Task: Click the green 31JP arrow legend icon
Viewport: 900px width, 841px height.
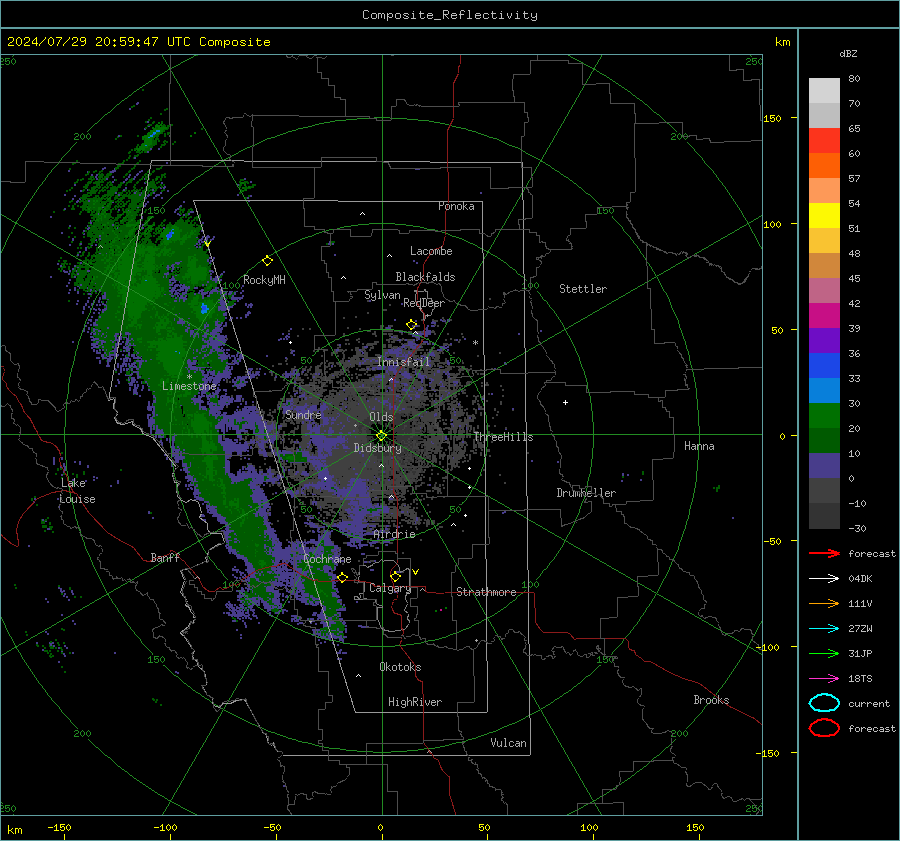Action: click(x=824, y=653)
